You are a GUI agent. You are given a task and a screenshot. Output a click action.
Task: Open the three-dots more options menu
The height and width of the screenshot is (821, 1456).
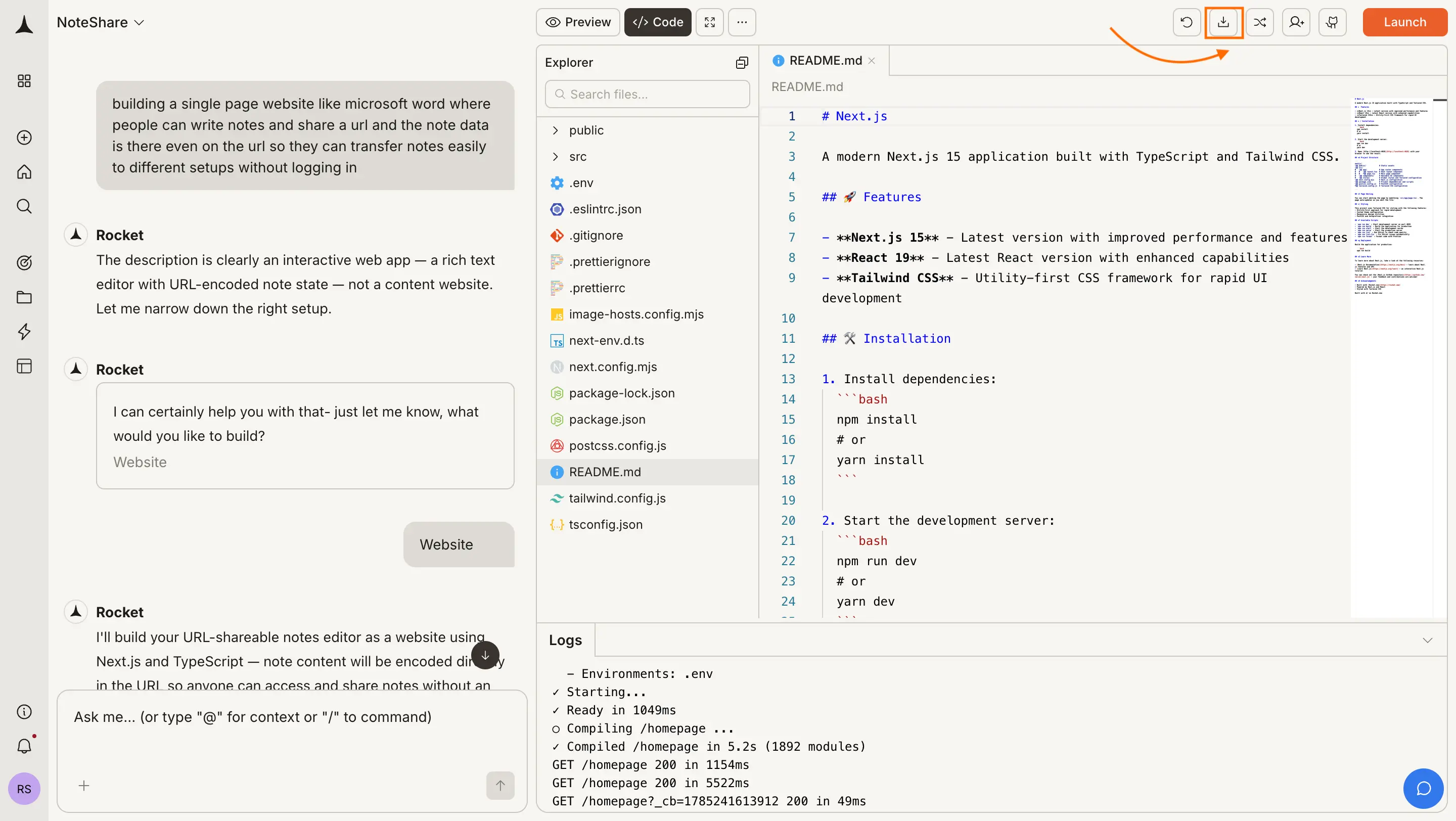point(742,22)
